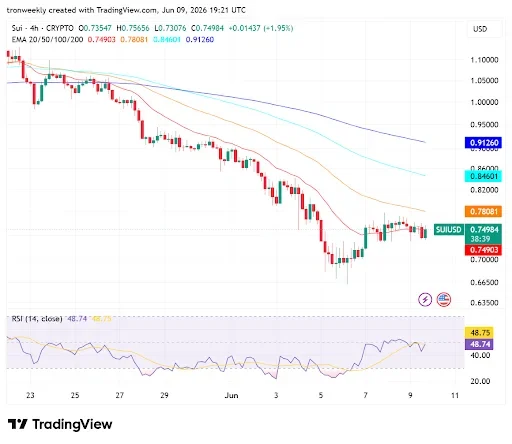Click the EMA 200 value tag 0.91260
512x444 pixels.
click(483, 143)
